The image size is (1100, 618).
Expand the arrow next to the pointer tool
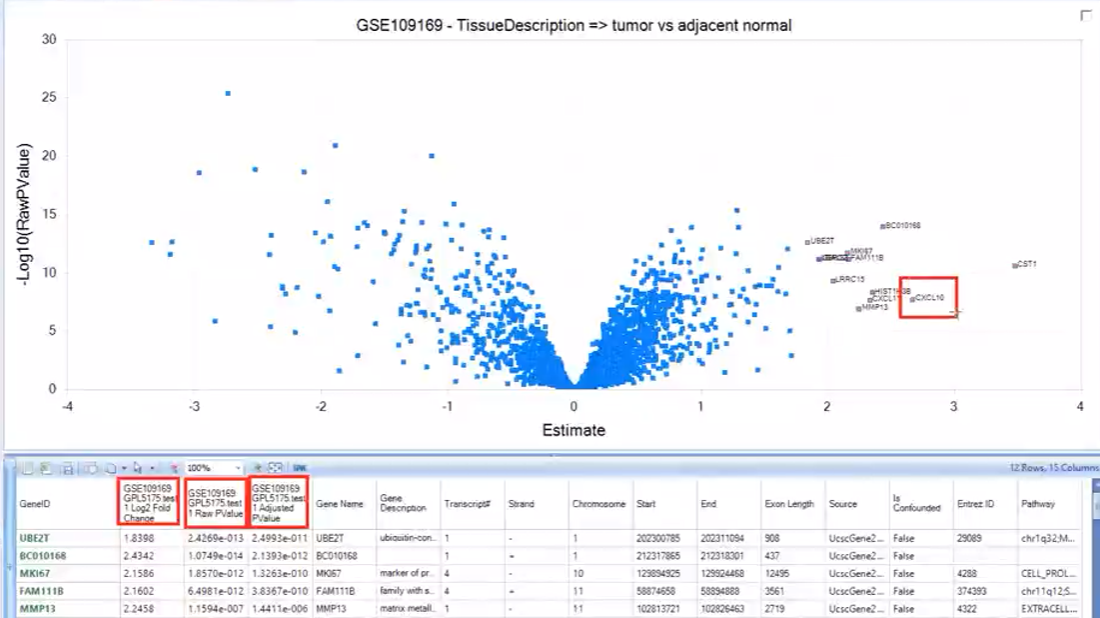click(152, 468)
